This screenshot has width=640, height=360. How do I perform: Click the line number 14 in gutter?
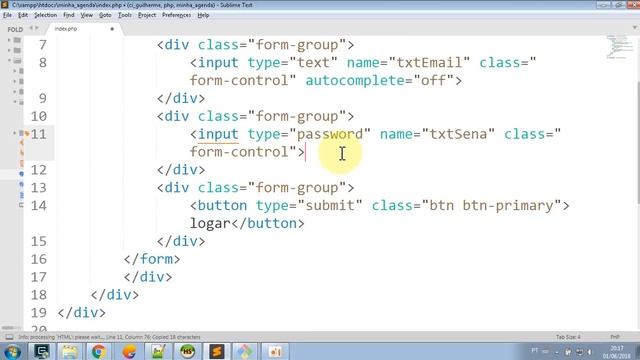[x=39, y=206]
